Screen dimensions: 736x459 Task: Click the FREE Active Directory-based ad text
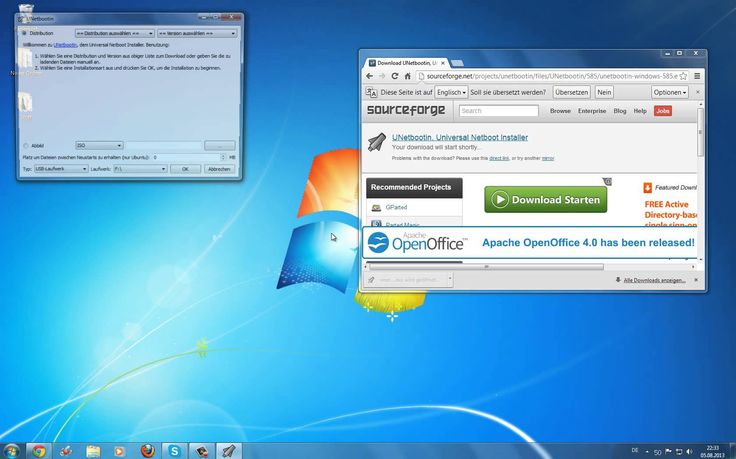coord(670,215)
